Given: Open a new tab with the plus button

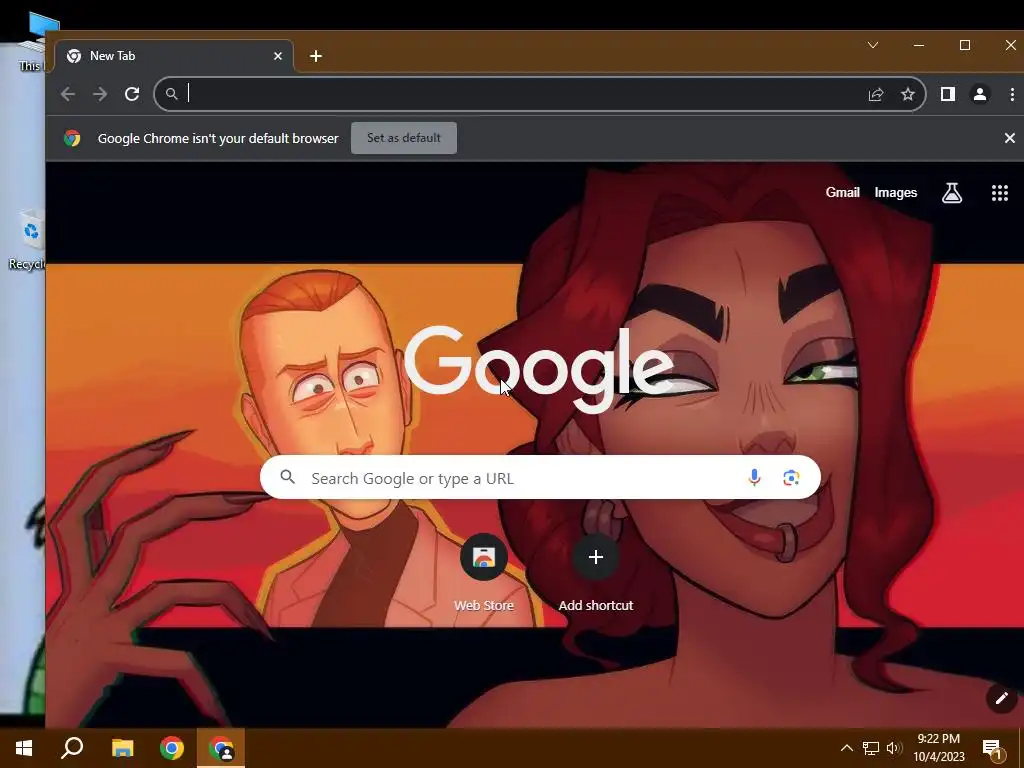Looking at the screenshot, I should pyautogui.click(x=316, y=56).
